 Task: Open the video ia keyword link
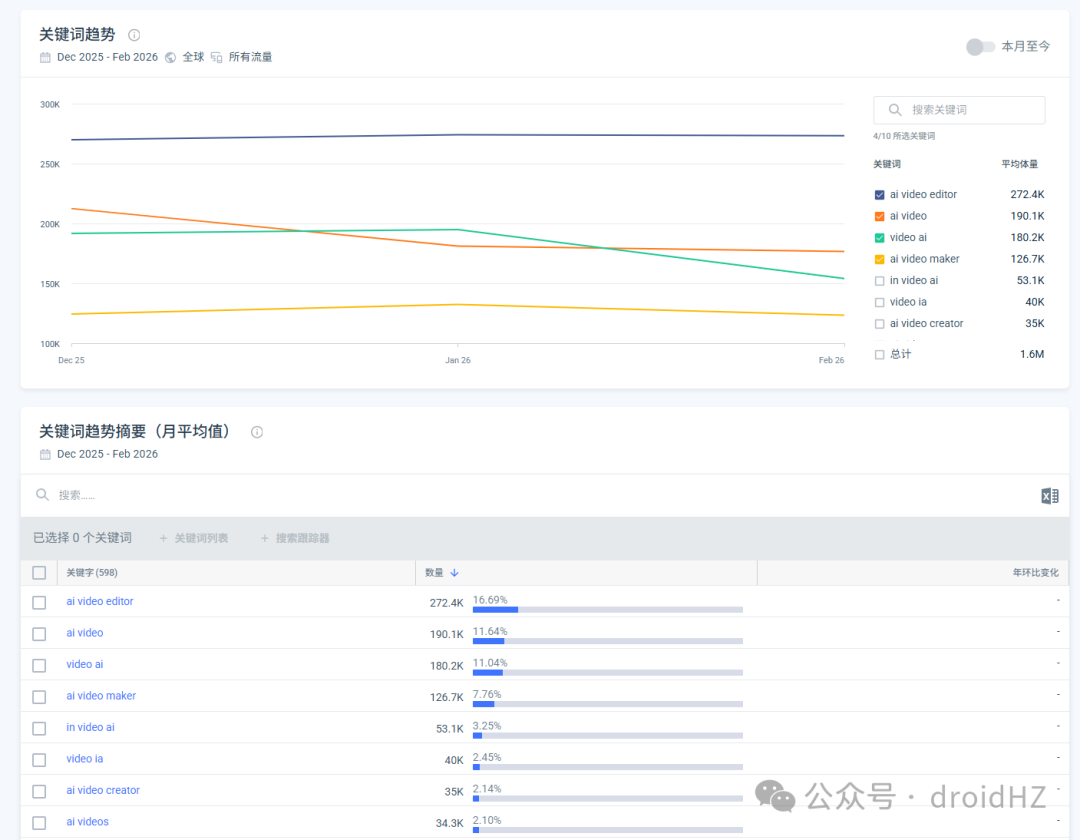85,759
